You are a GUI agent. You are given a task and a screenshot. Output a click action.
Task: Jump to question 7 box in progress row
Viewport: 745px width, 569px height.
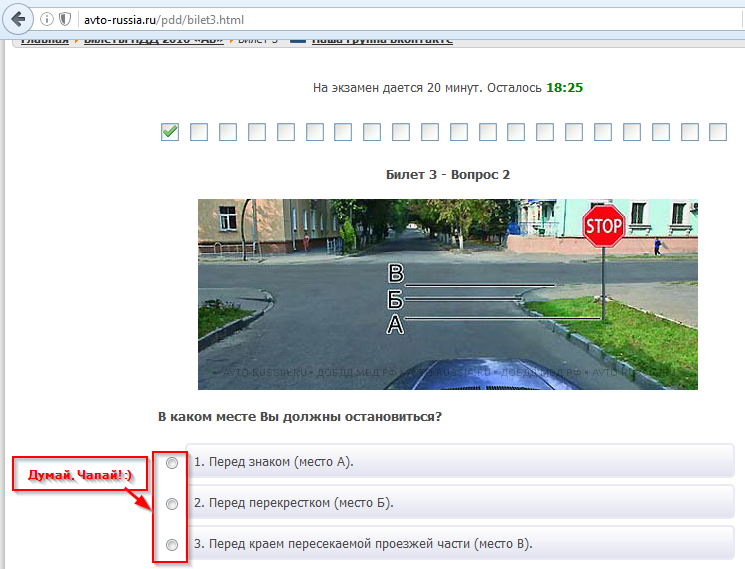coord(343,132)
